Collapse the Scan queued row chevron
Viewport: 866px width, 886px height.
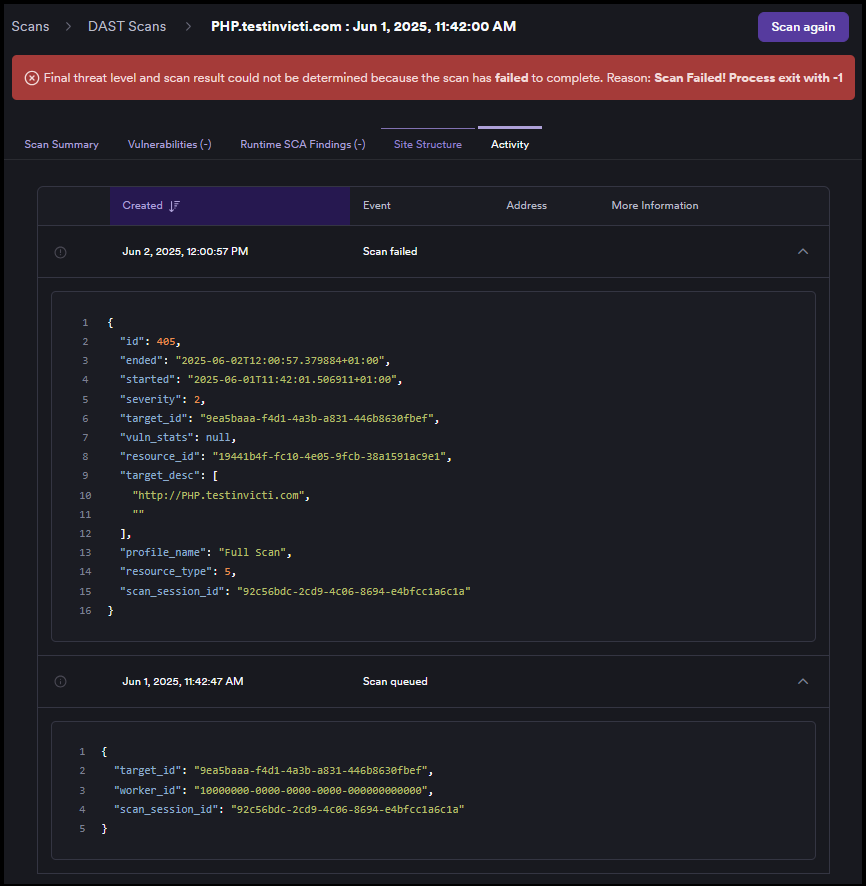(802, 681)
